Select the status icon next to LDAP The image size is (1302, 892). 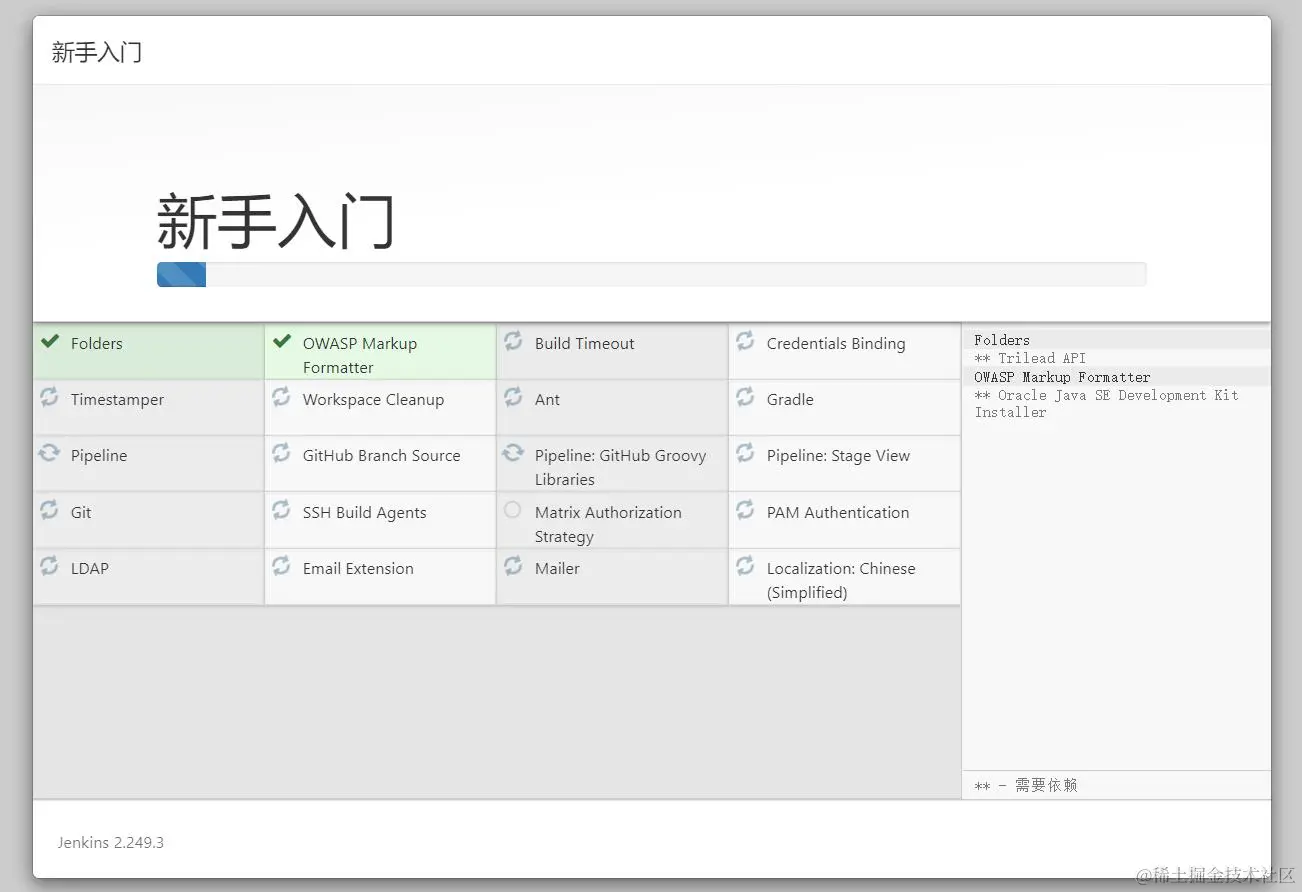[x=49, y=566]
